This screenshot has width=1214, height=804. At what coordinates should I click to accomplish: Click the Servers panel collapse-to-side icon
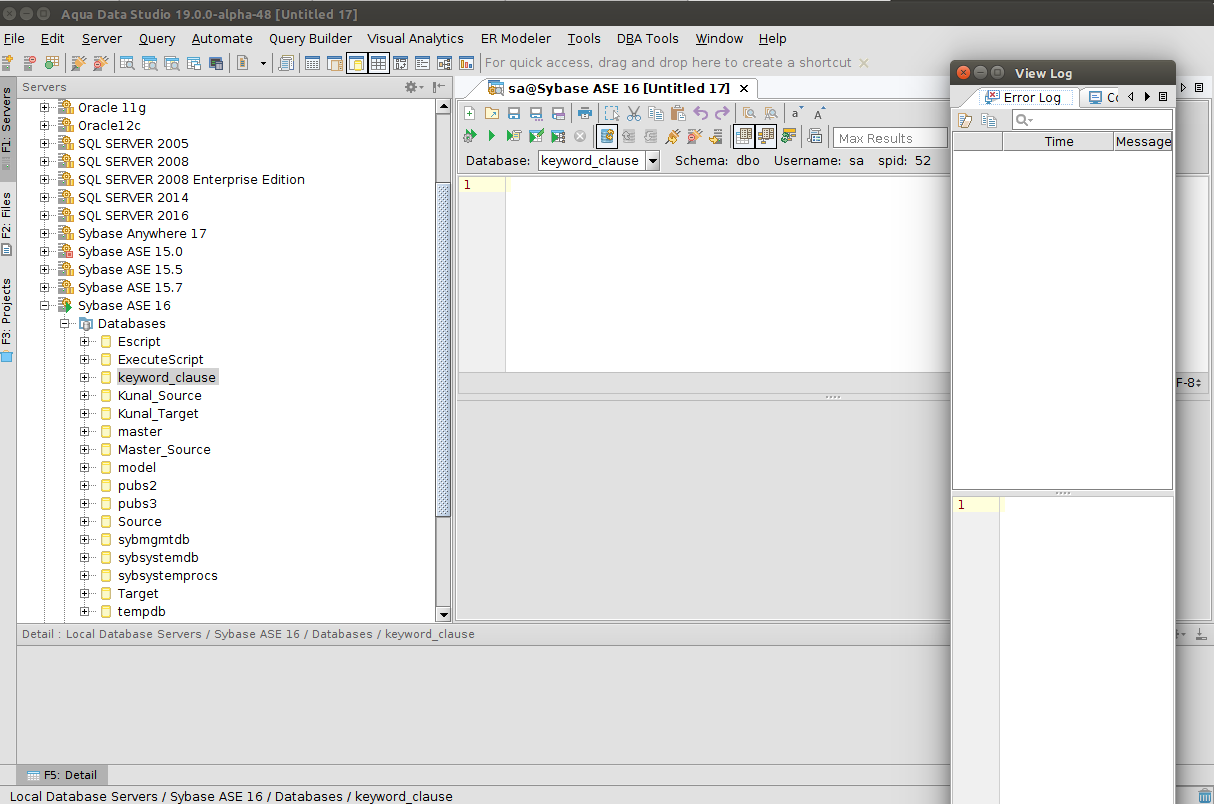439,87
